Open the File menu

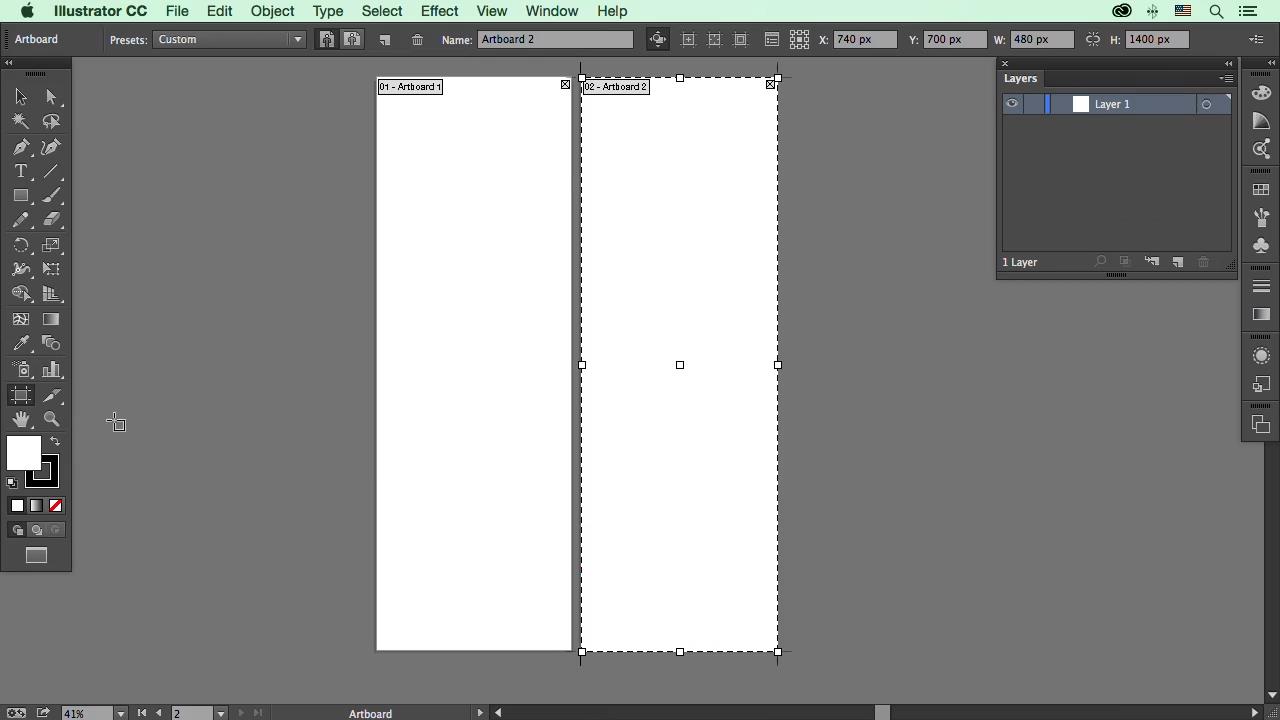(x=177, y=11)
